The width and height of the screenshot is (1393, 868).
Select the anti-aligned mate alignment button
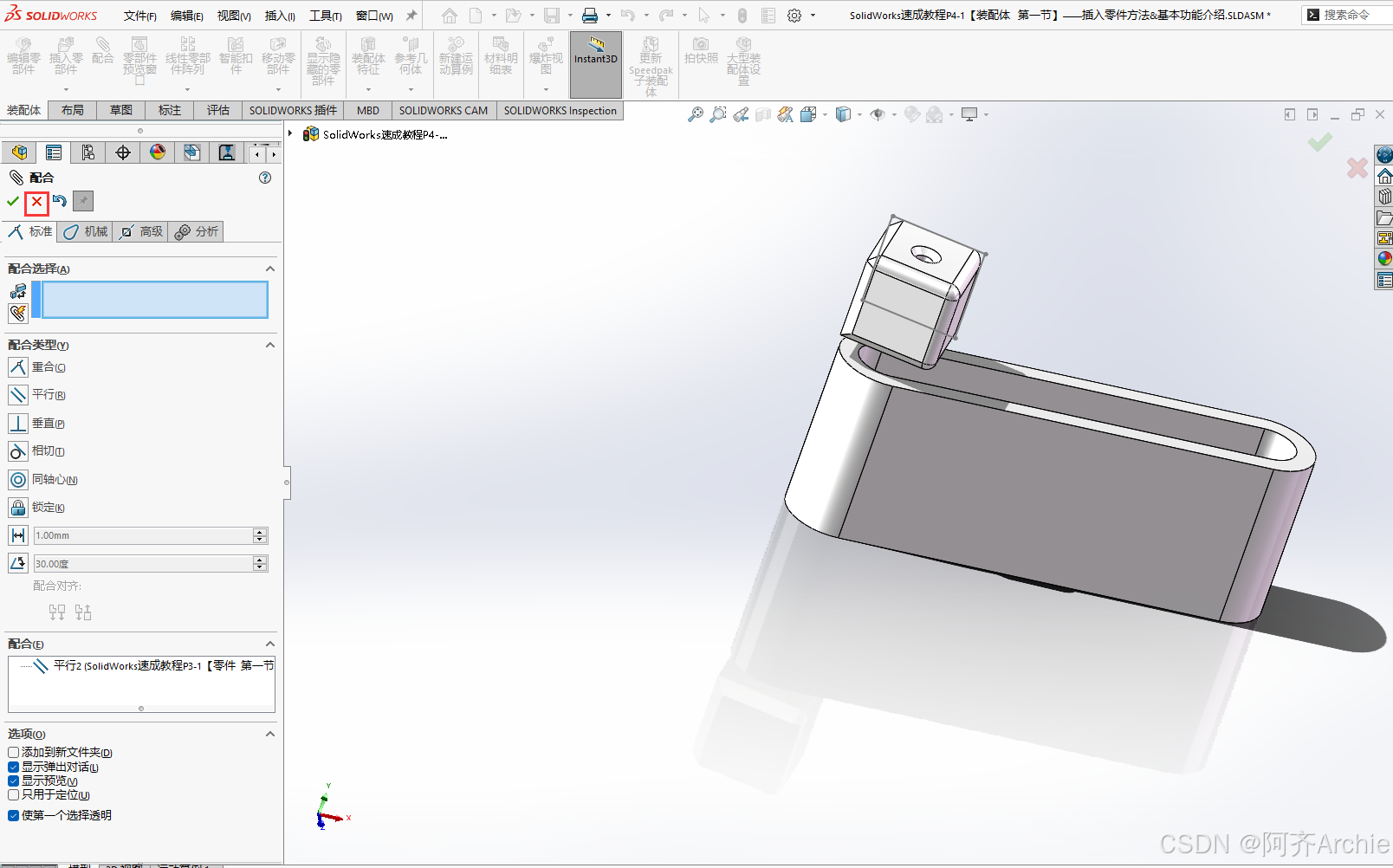83,612
